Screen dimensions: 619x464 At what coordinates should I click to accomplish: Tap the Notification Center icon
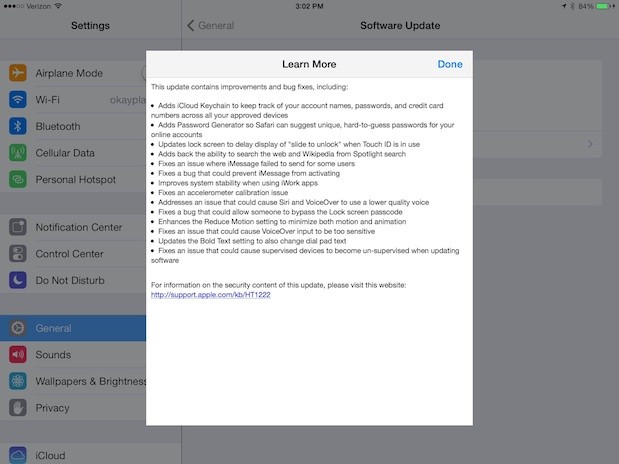click(18, 227)
